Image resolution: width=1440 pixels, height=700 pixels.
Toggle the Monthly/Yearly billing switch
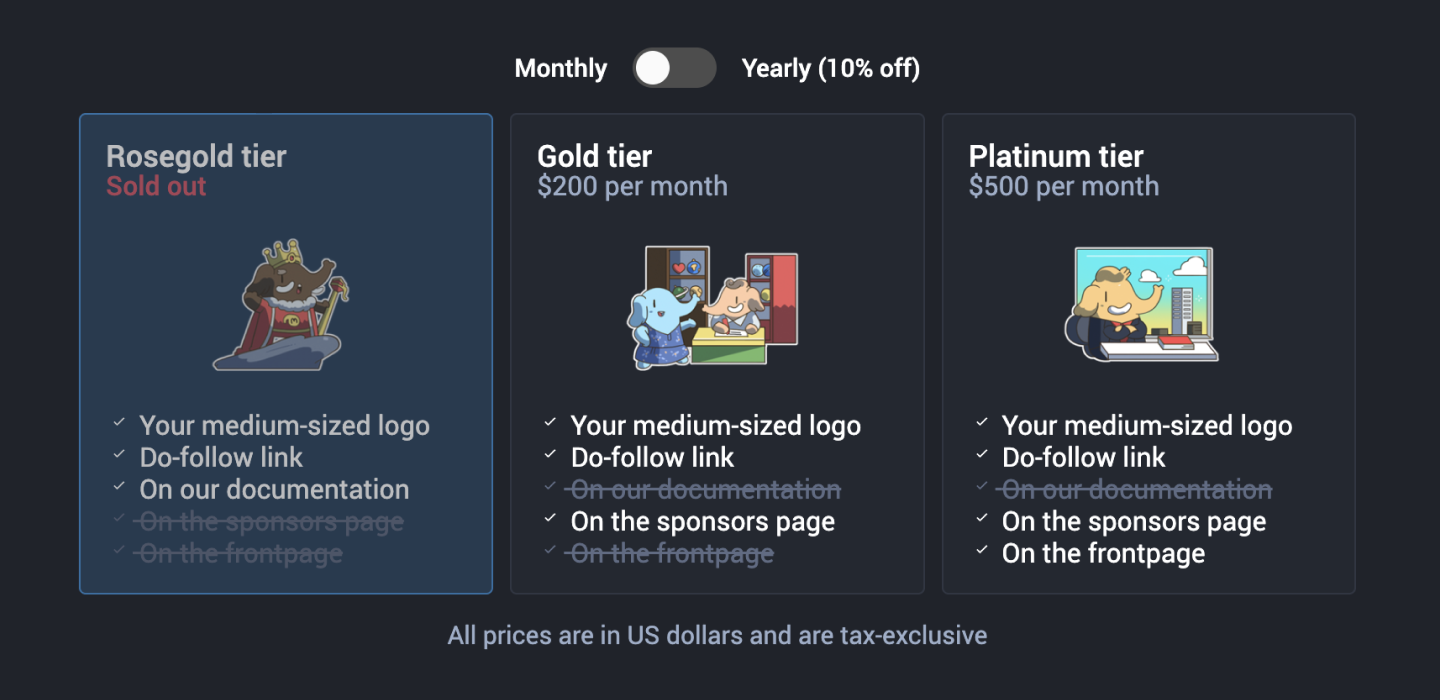click(674, 68)
